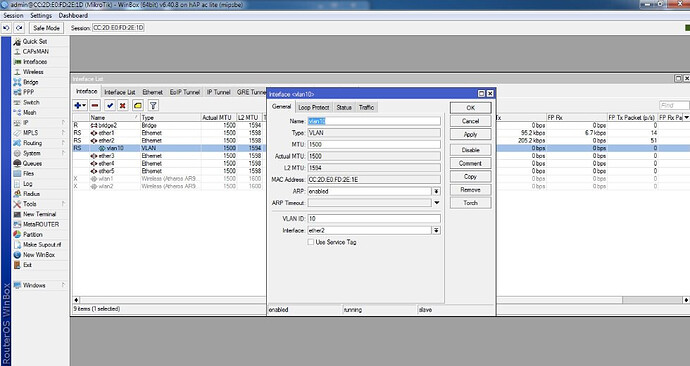Expand MPLS submenu in sidebar
The width and height of the screenshot is (690, 366).
tap(64, 132)
